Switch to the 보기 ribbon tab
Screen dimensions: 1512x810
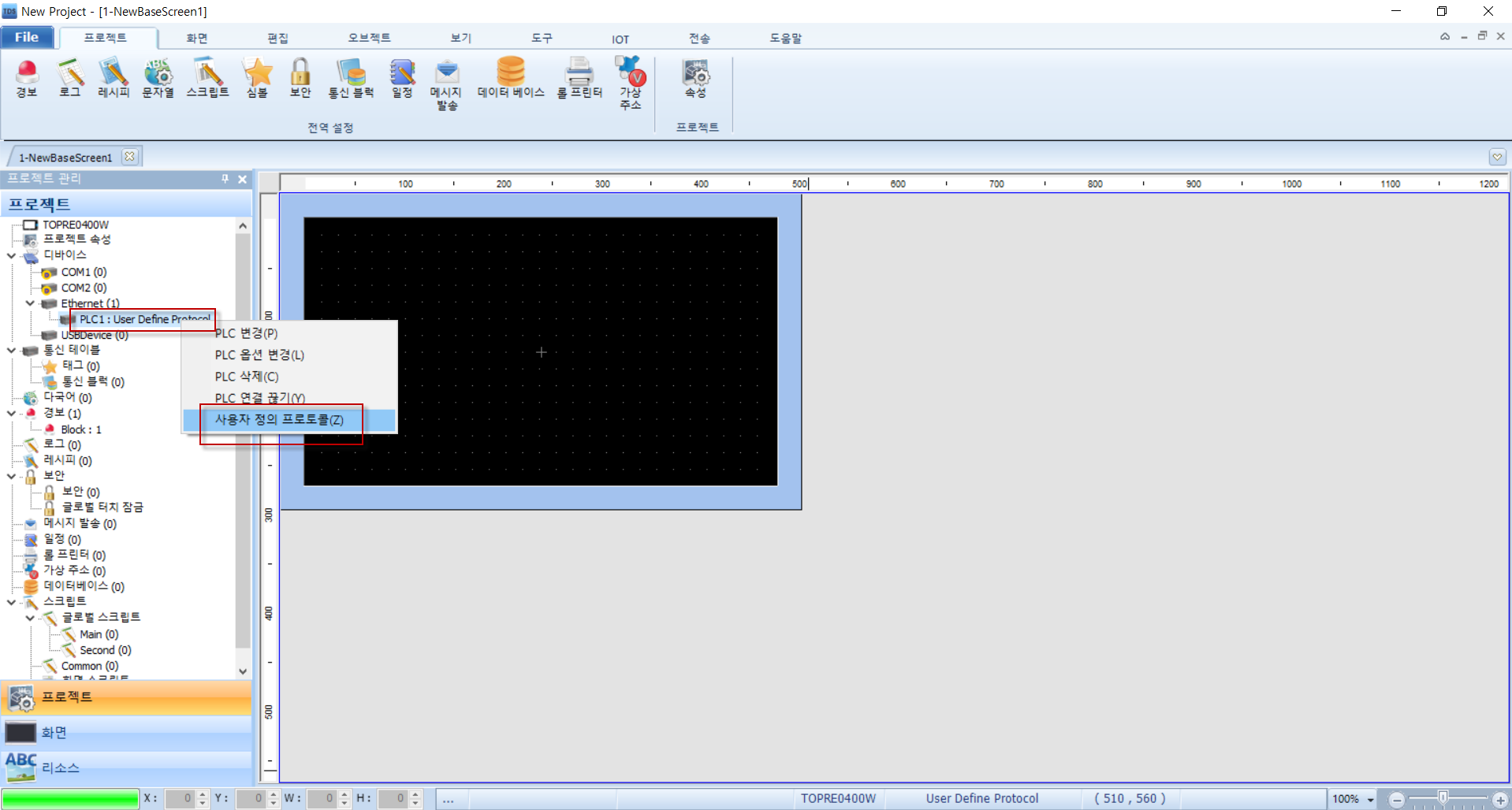click(x=460, y=38)
